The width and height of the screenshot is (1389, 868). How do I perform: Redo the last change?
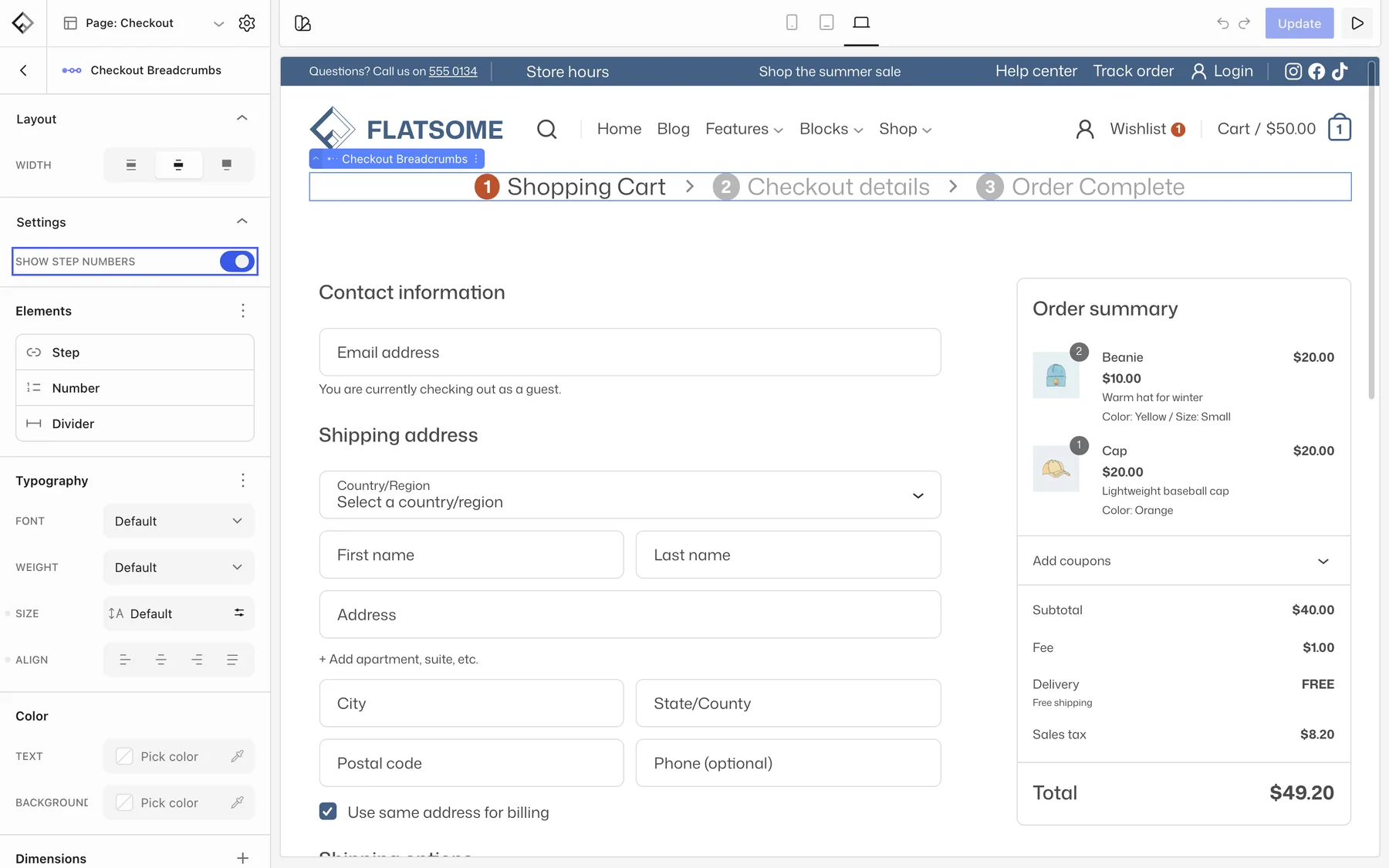click(1244, 23)
